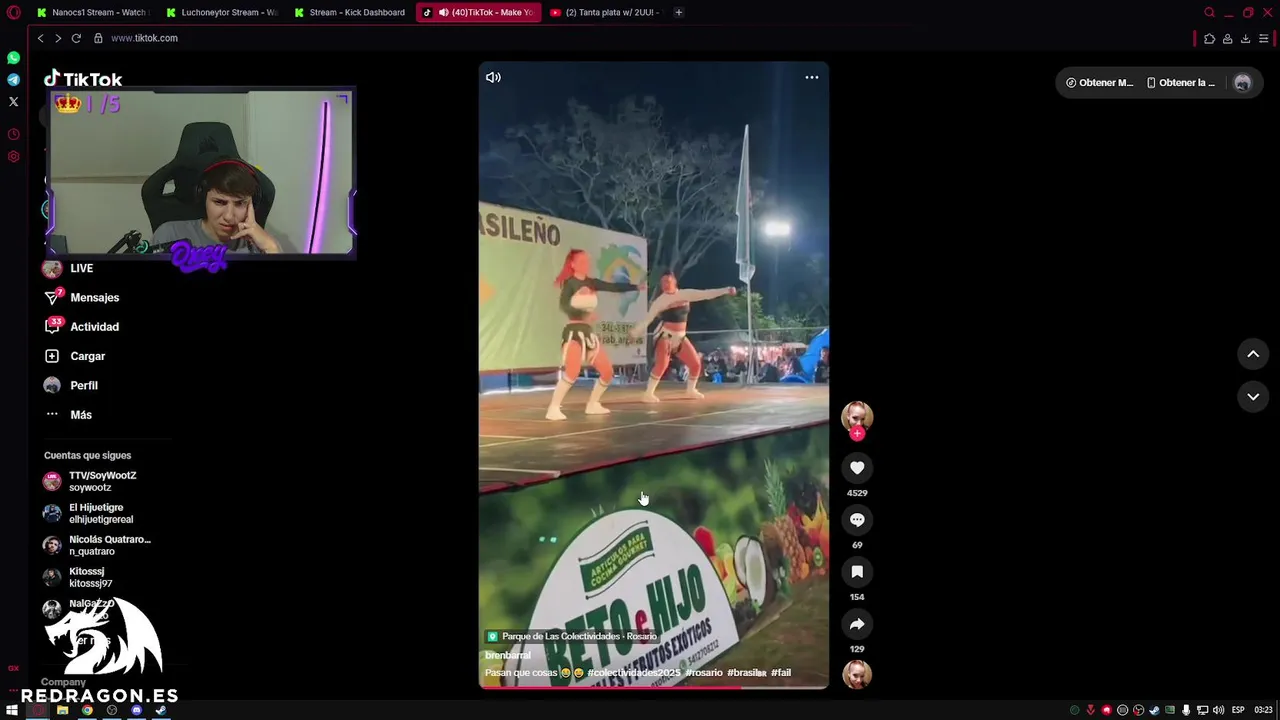This screenshot has height=720, width=1280.
Task: Bookmark this video
Action: click(x=857, y=572)
